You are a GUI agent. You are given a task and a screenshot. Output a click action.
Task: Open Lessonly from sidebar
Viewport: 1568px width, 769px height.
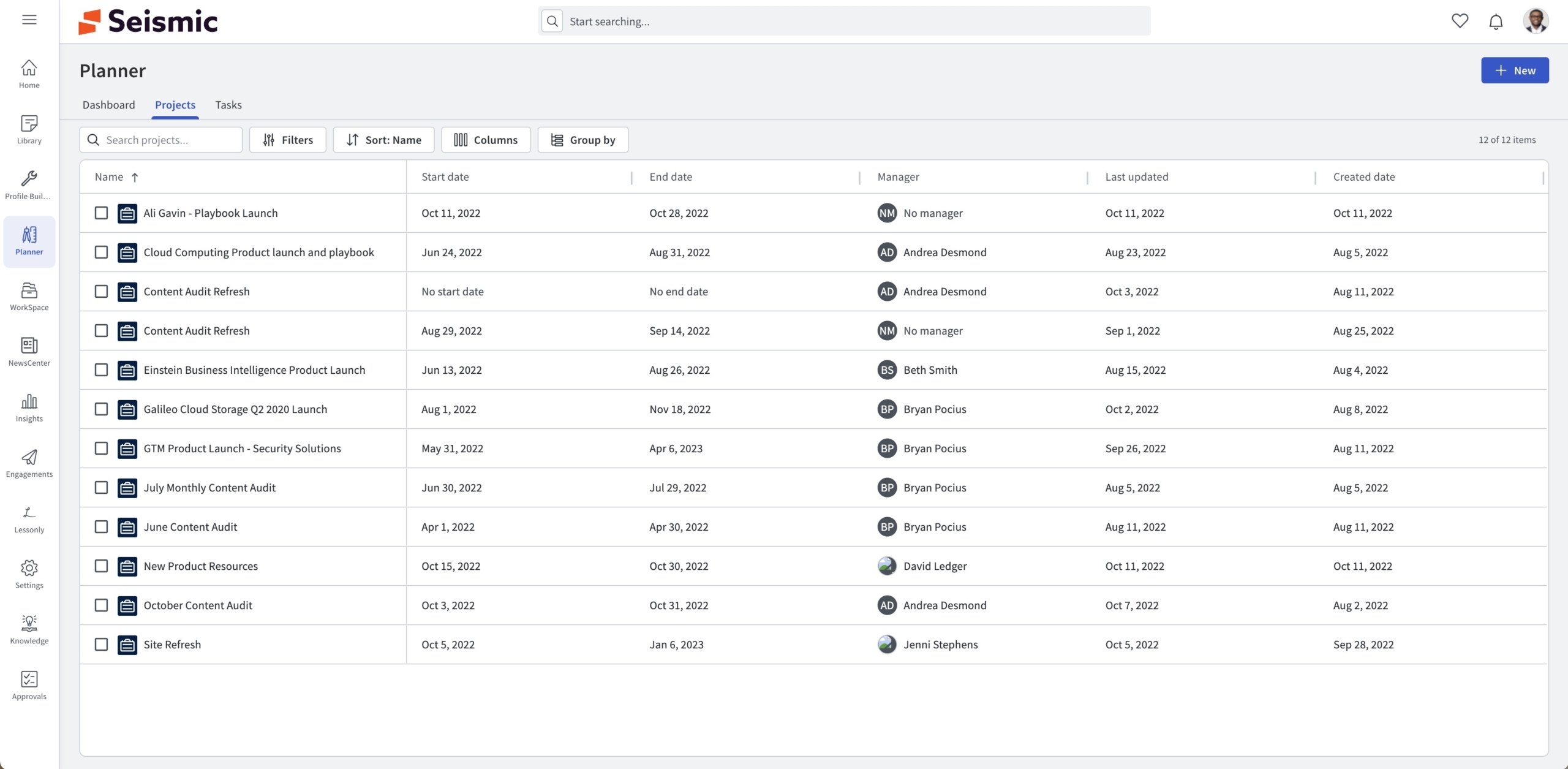pos(29,519)
